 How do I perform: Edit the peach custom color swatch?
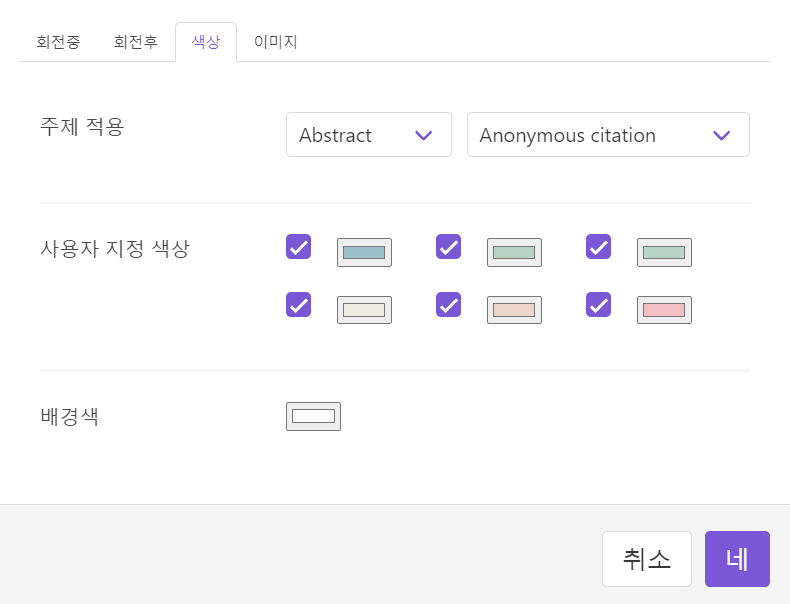514,310
